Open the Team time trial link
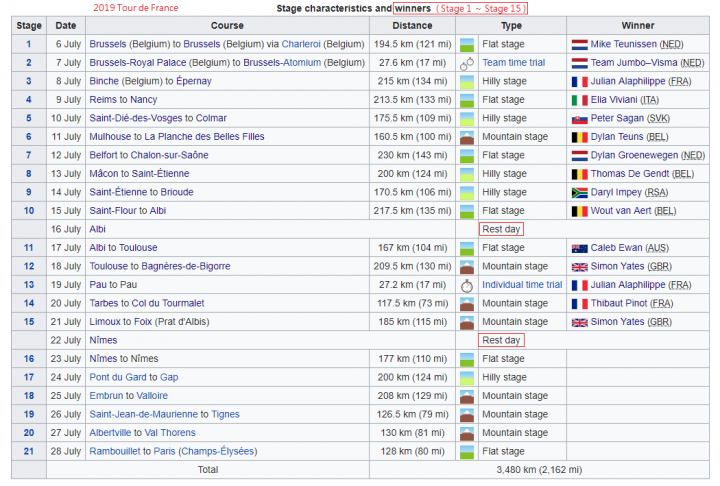The height and width of the screenshot is (486, 720). [x=513, y=63]
